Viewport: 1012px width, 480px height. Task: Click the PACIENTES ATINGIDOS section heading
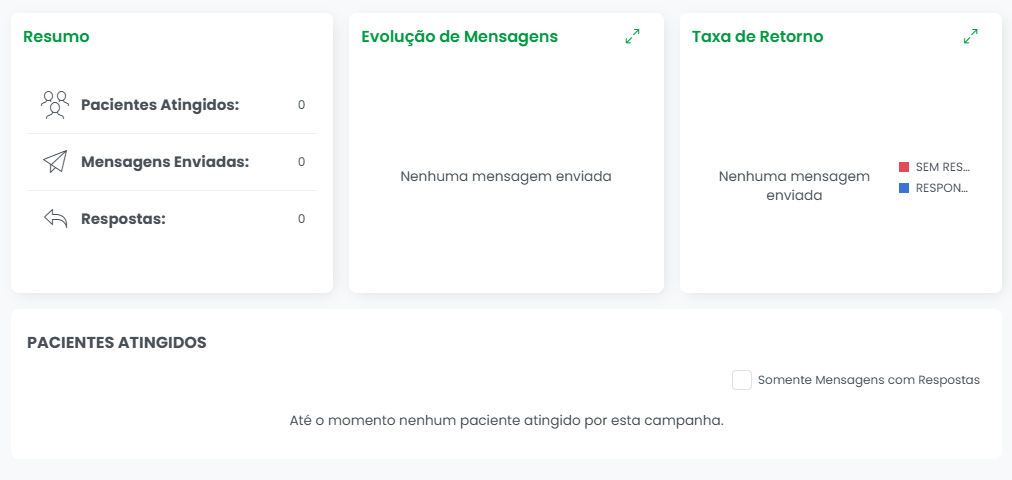tap(117, 343)
